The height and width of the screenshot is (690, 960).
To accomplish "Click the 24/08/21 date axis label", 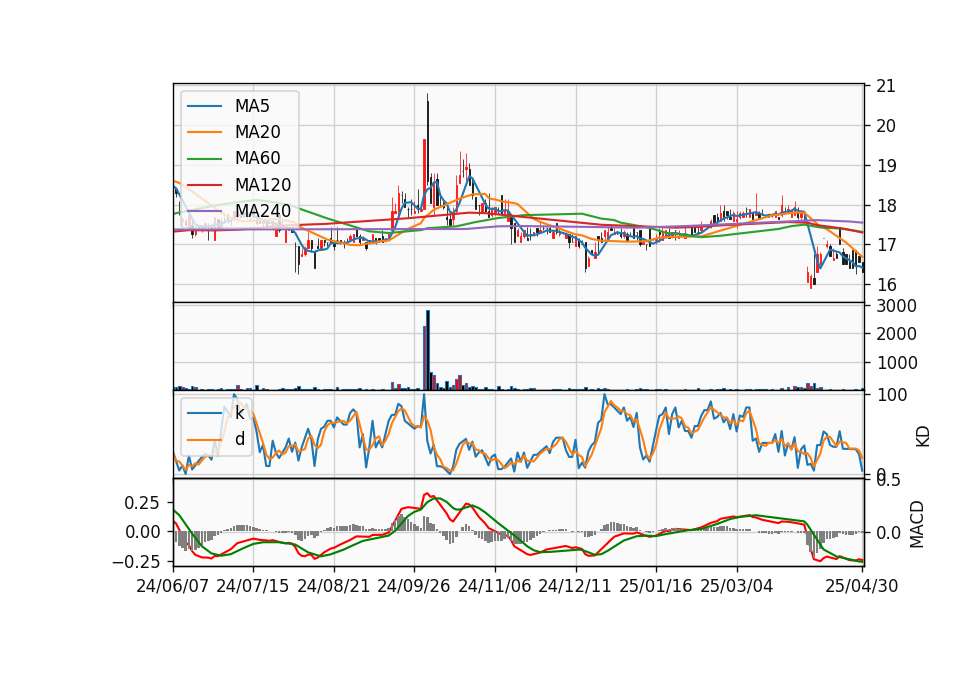I will click(334, 587).
